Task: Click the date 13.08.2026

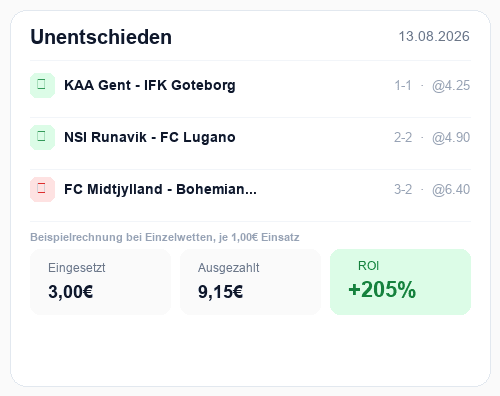Action: point(434,36)
